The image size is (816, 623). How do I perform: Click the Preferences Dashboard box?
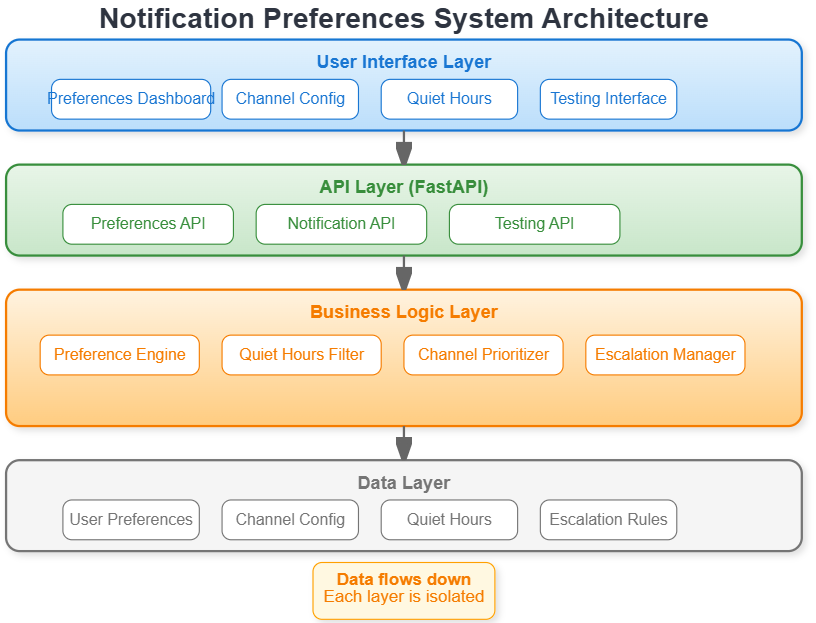131,99
